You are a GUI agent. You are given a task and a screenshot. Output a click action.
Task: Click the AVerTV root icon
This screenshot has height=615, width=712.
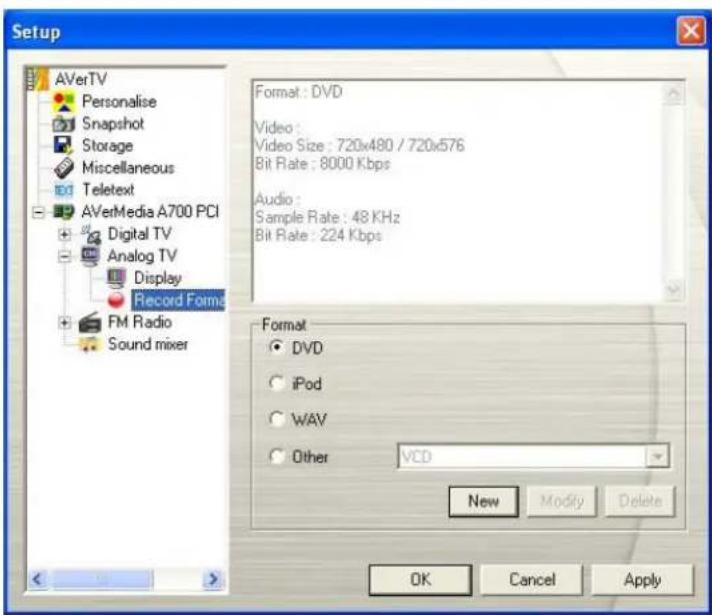37,79
